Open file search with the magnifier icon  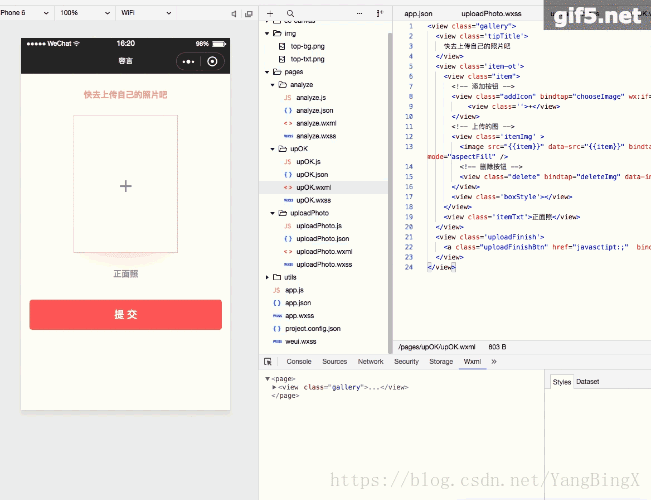coord(291,13)
